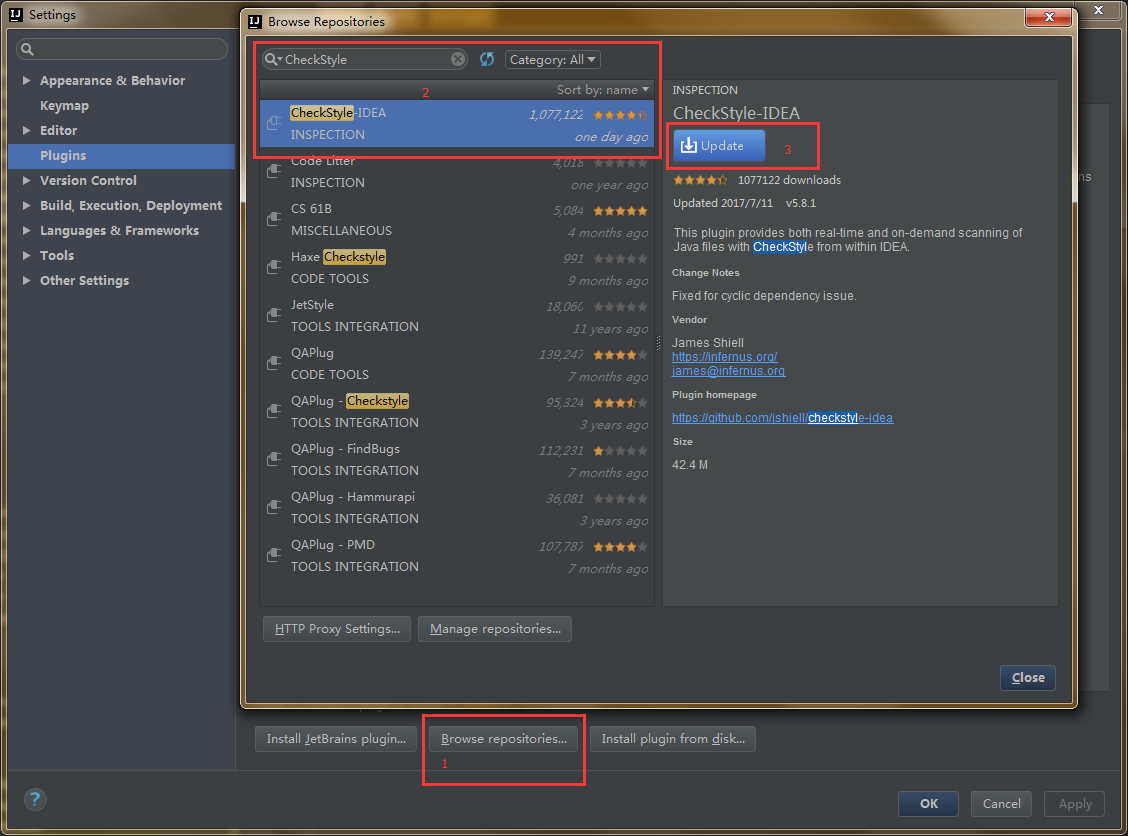Select the QAPlug - FindBugs plugin
Image resolution: width=1128 pixels, height=836 pixels.
click(457, 460)
